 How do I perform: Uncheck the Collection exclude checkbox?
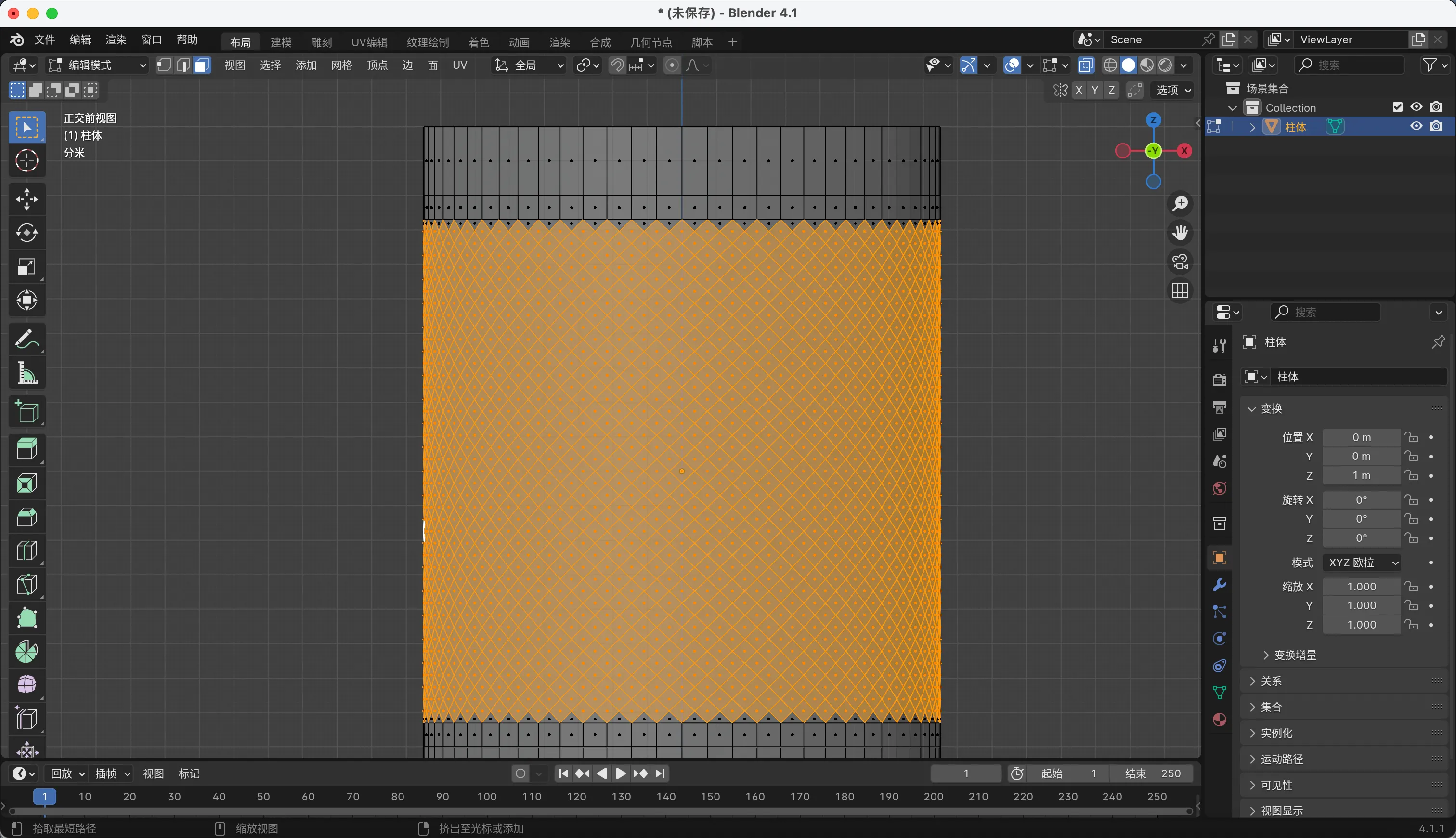click(1397, 107)
